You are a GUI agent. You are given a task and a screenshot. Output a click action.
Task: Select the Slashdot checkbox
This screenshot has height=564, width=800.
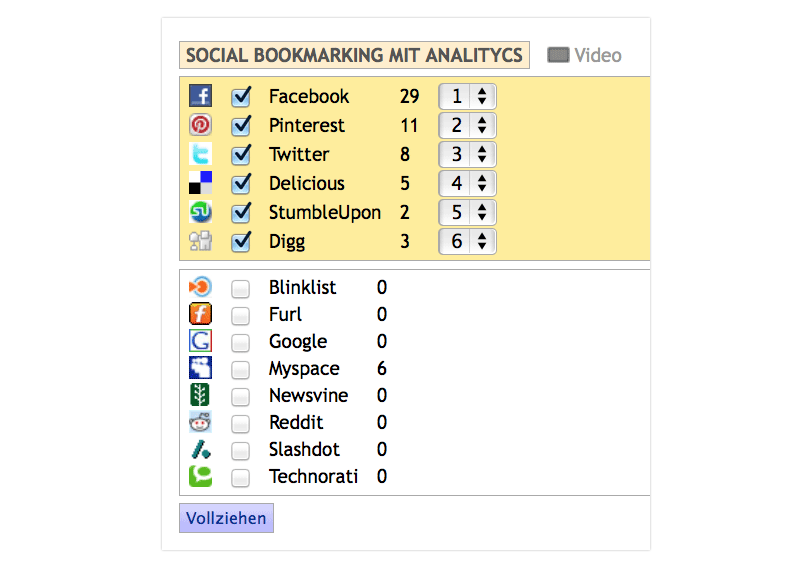[241, 450]
